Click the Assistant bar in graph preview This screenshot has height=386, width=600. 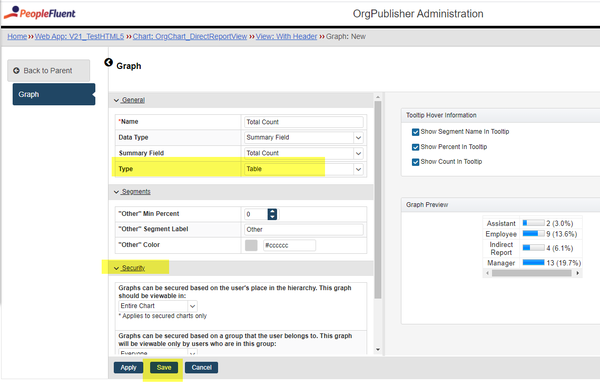click(x=533, y=223)
